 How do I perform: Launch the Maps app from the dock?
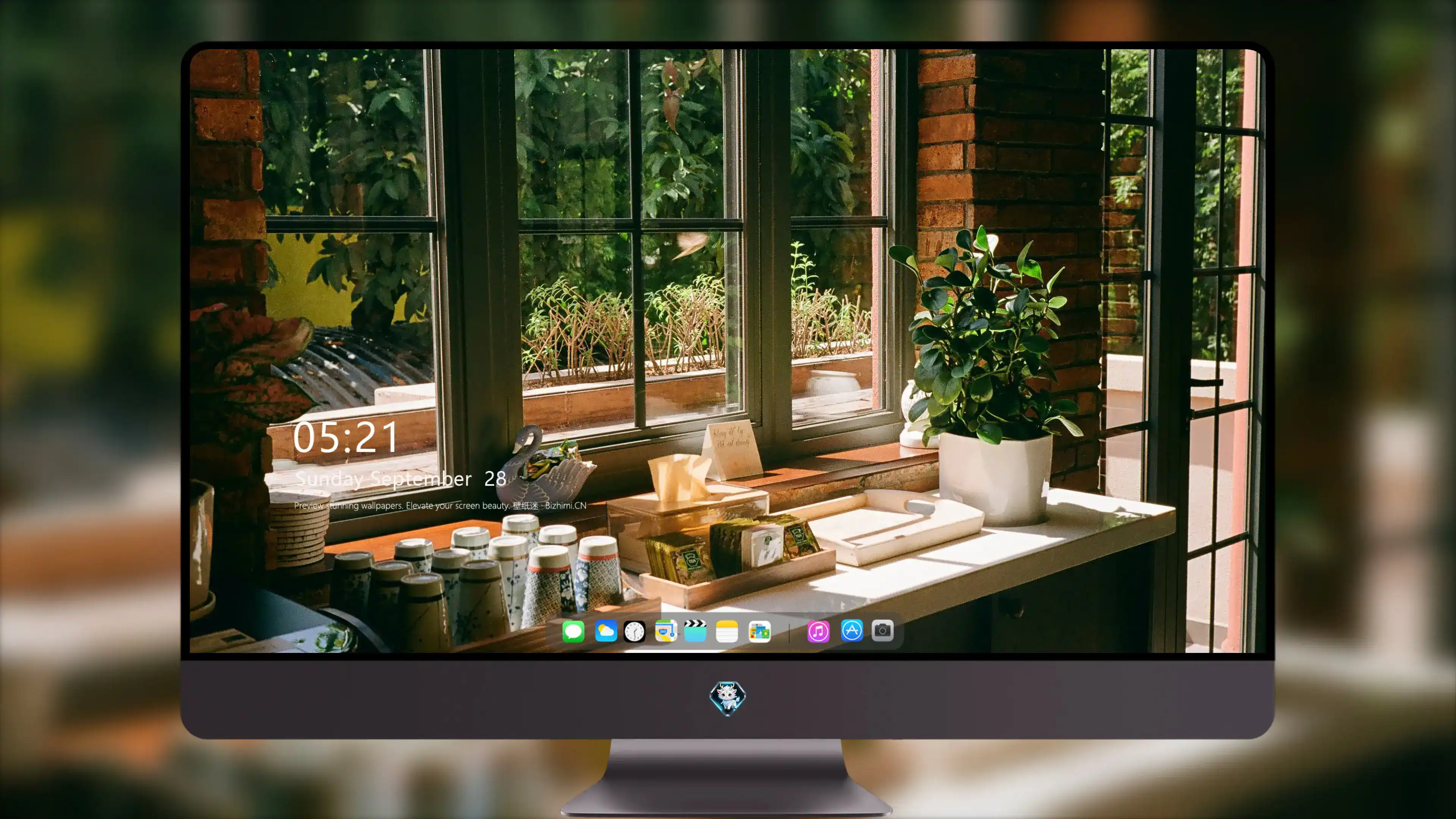coord(666,631)
